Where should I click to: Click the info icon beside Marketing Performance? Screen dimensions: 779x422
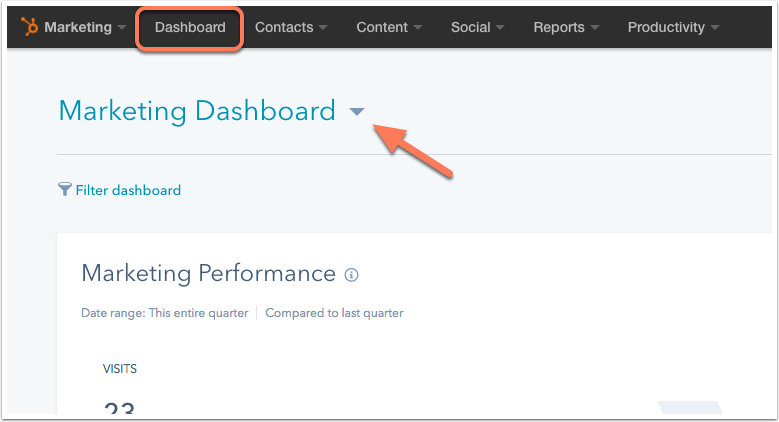point(351,275)
